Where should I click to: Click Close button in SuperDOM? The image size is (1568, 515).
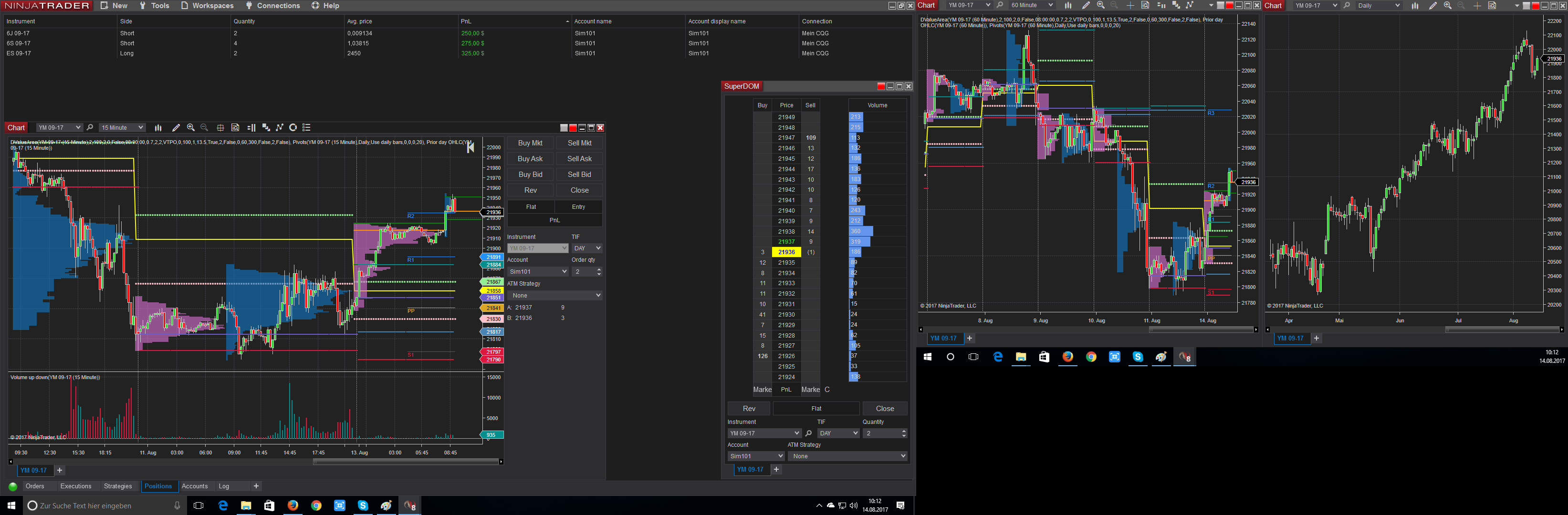pyautogui.click(x=884, y=409)
